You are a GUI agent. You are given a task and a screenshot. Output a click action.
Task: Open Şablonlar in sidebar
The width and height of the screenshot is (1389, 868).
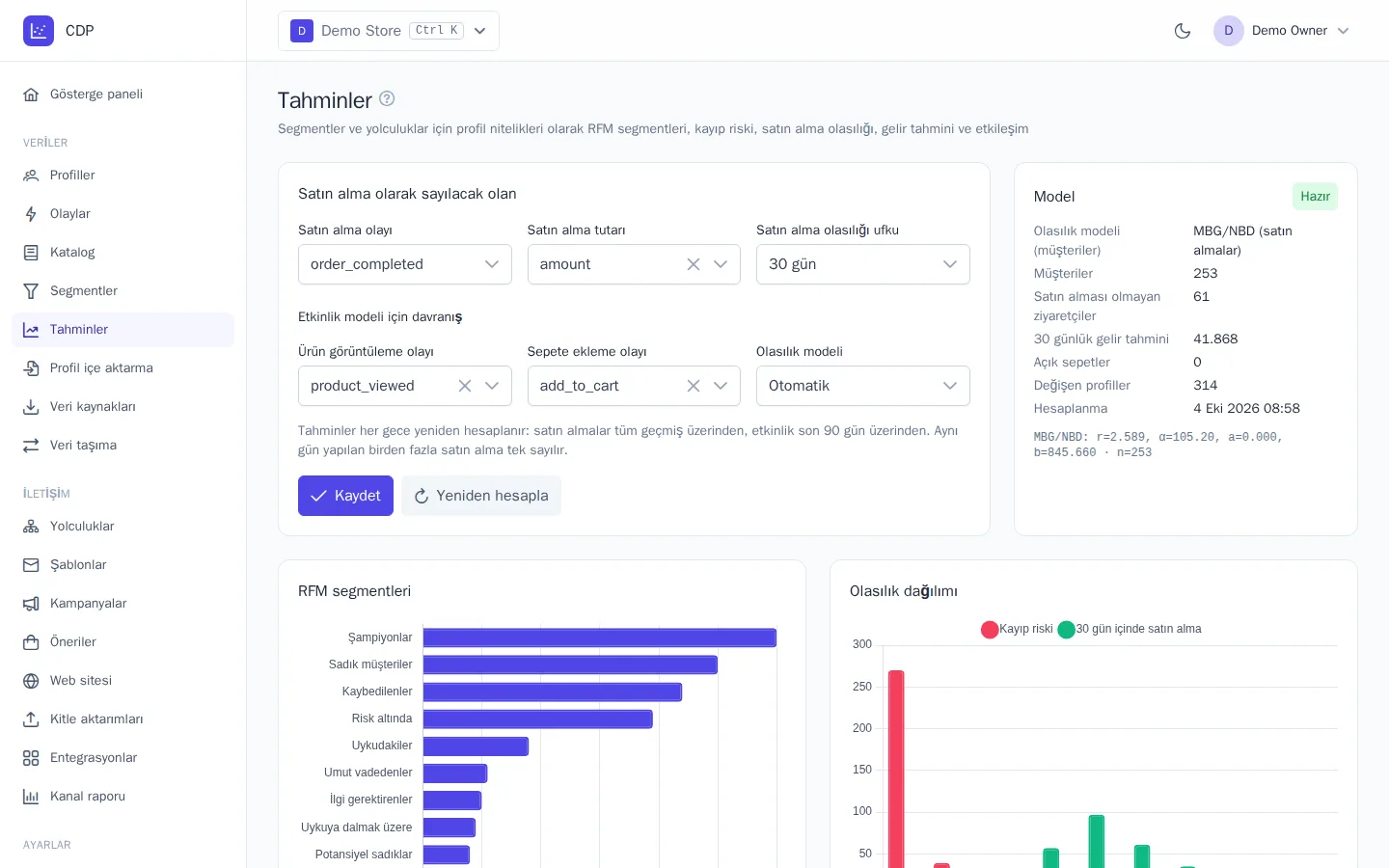pyautogui.click(x=123, y=565)
